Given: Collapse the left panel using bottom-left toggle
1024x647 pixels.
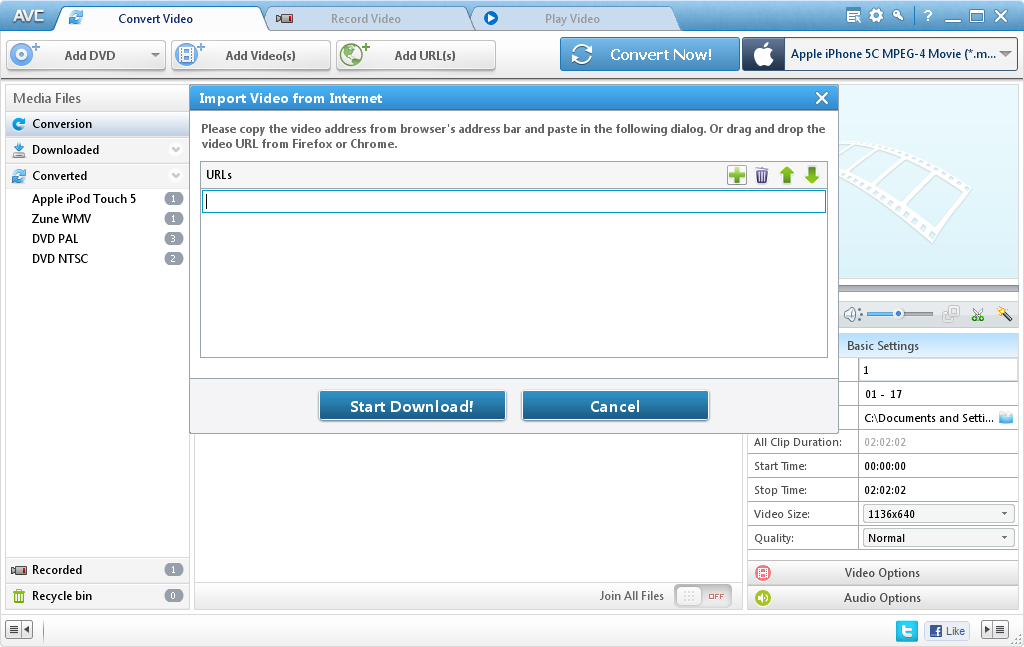Looking at the screenshot, I should click(x=19, y=630).
